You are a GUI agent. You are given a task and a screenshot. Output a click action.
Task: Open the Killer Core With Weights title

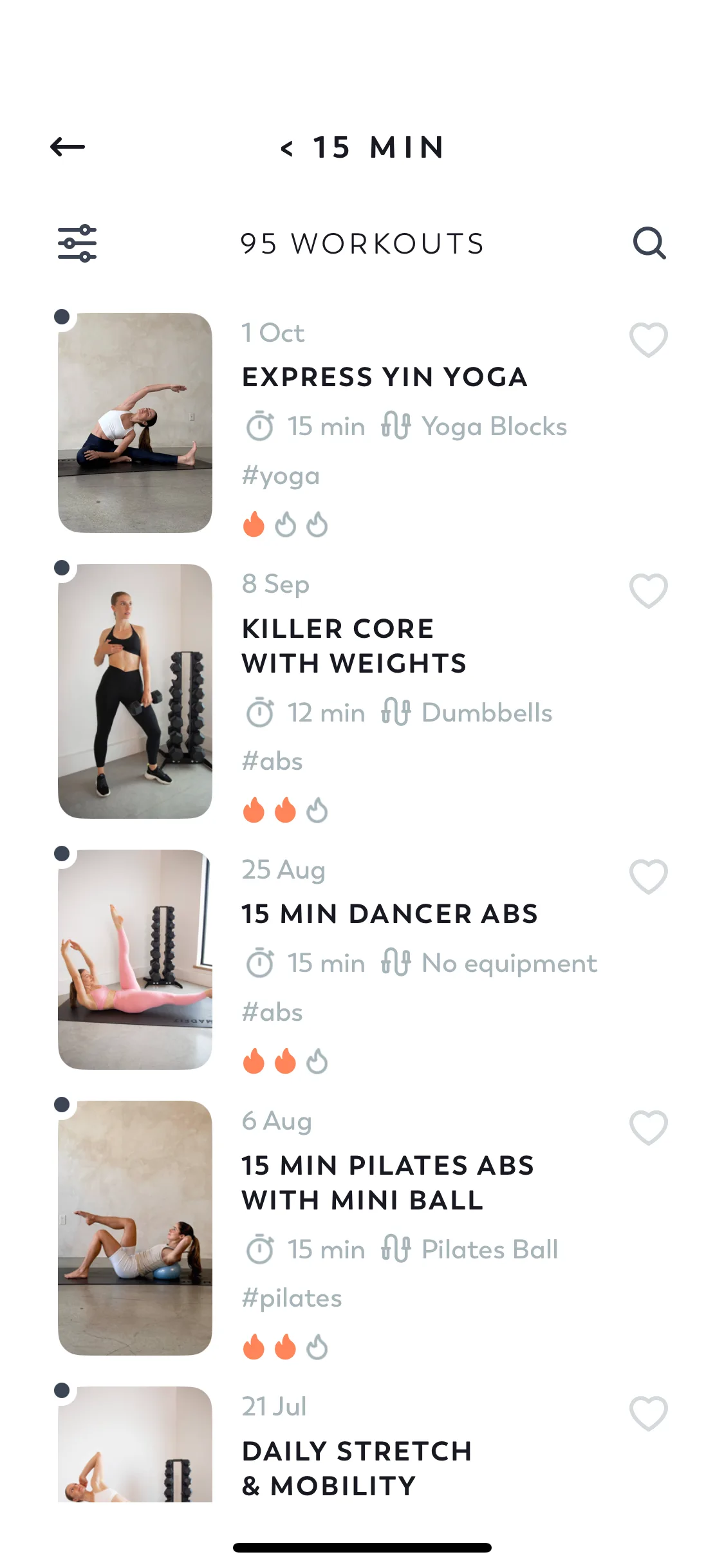(x=354, y=646)
